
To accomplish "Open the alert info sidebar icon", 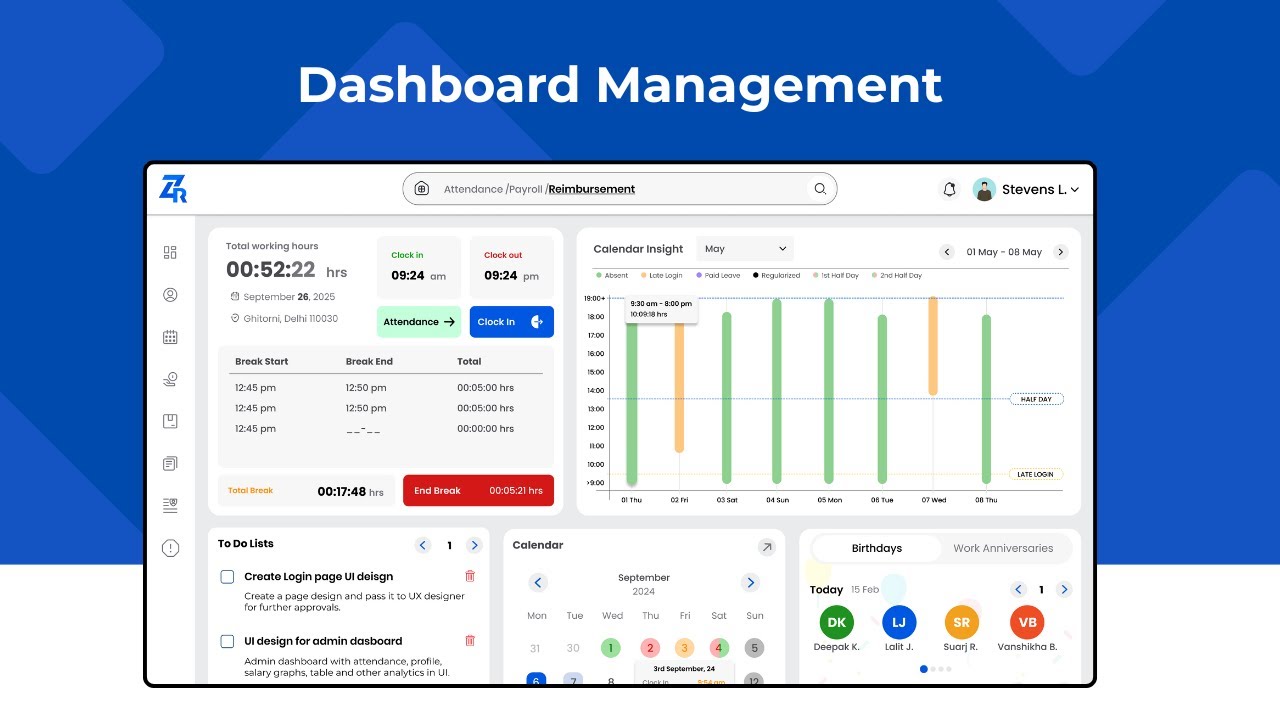I will [170, 548].
